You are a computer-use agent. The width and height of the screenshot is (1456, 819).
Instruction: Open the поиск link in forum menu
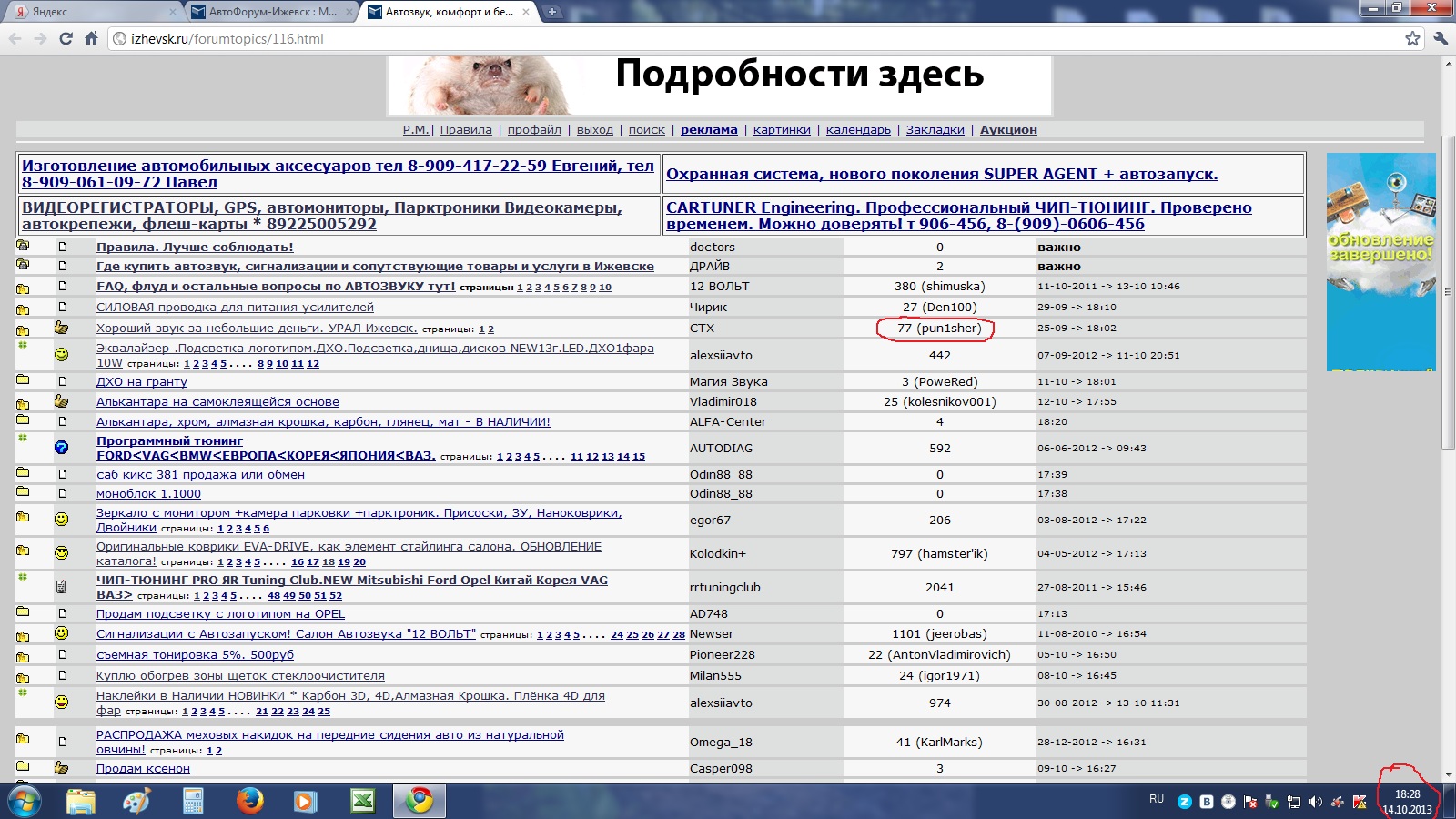click(647, 130)
